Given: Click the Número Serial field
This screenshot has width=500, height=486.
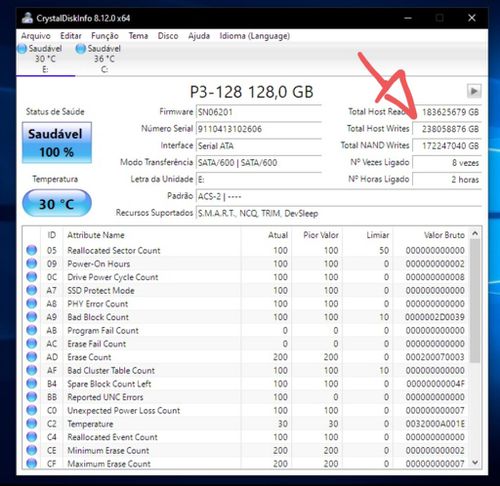Looking at the screenshot, I should coord(259,129).
